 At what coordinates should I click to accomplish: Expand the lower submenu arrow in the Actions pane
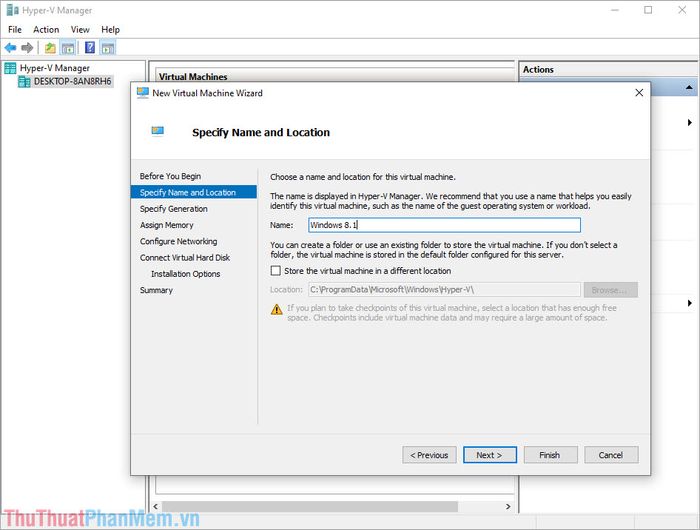pyautogui.click(x=690, y=303)
